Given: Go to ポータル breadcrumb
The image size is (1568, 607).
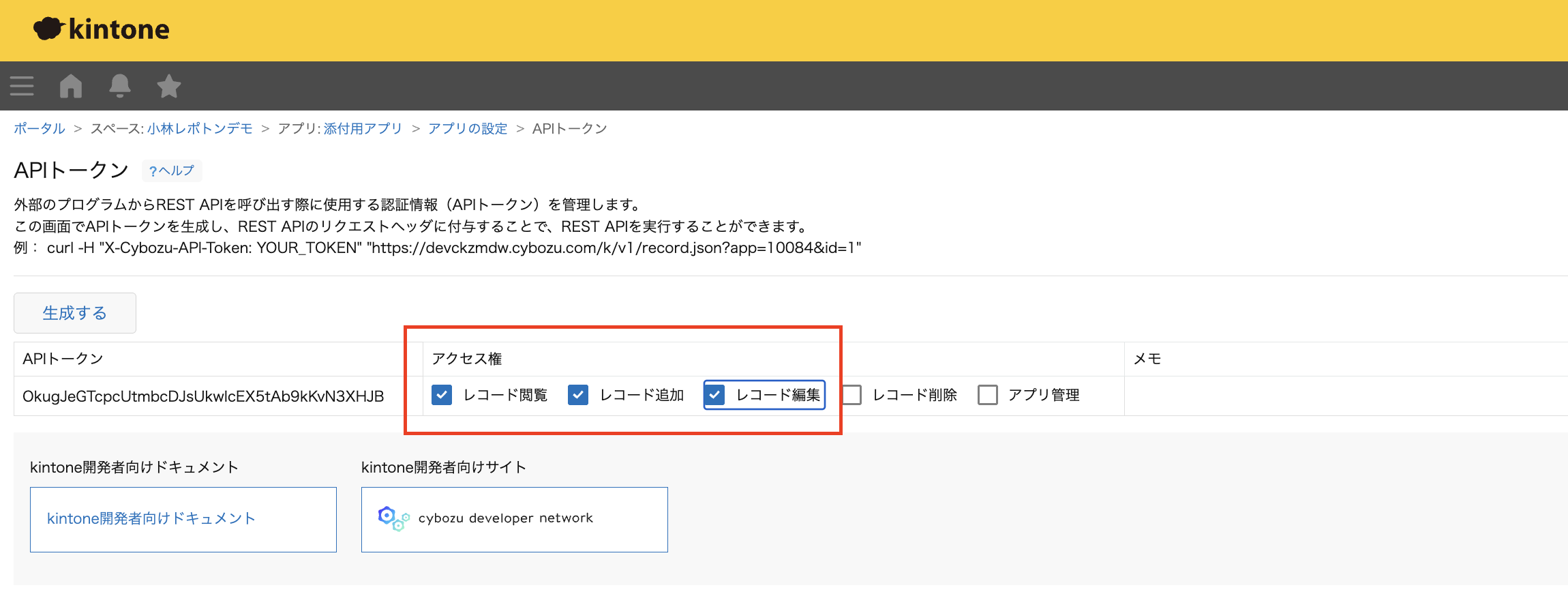Looking at the screenshot, I should click(x=40, y=128).
